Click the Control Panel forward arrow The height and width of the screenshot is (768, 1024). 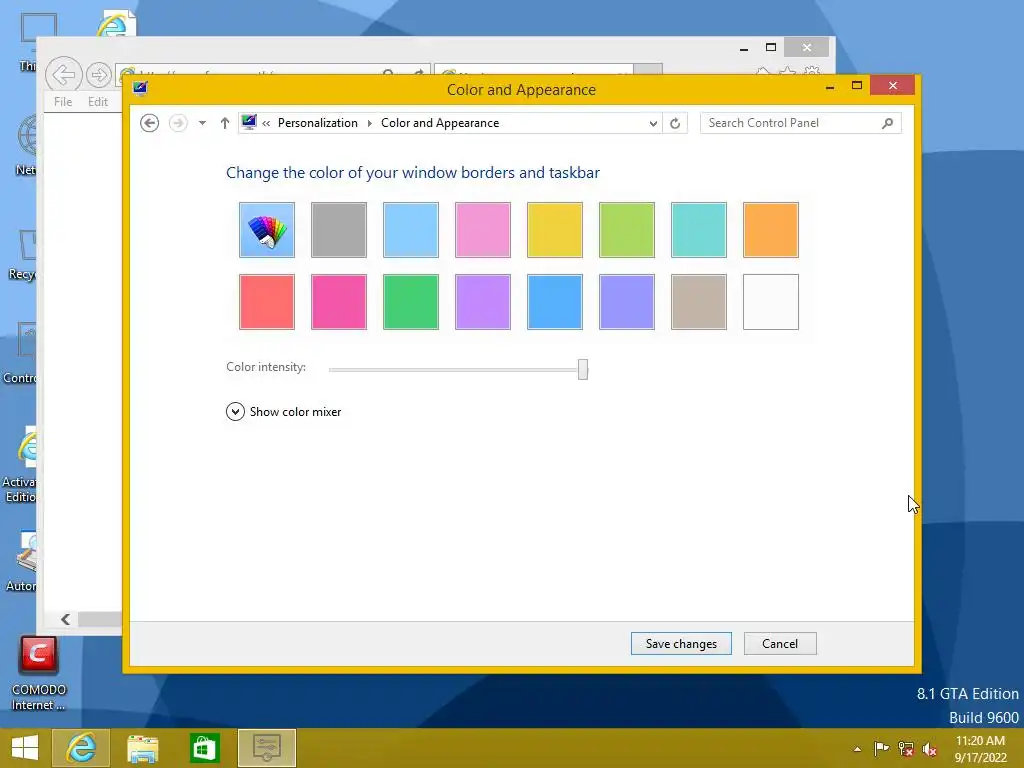click(178, 123)
